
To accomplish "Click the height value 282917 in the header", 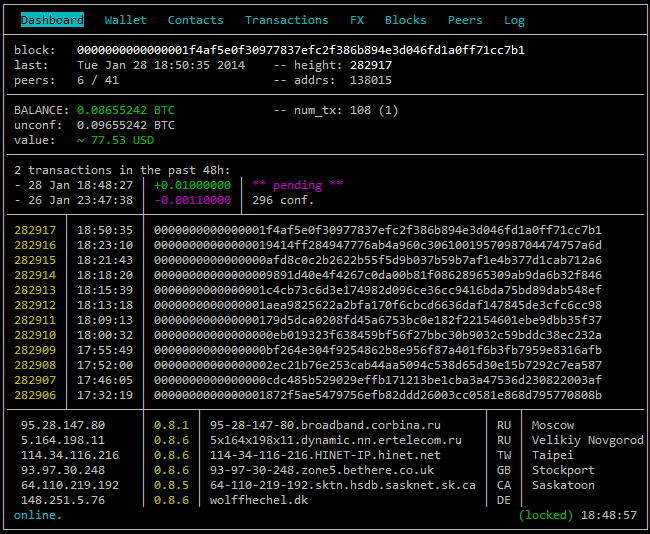I will click(371, 65).
